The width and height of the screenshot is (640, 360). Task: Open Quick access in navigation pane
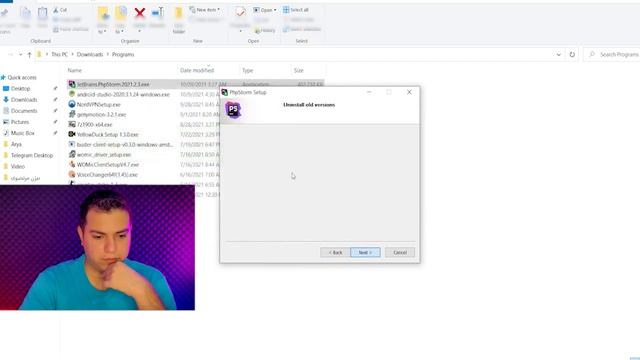click(22, 78)
